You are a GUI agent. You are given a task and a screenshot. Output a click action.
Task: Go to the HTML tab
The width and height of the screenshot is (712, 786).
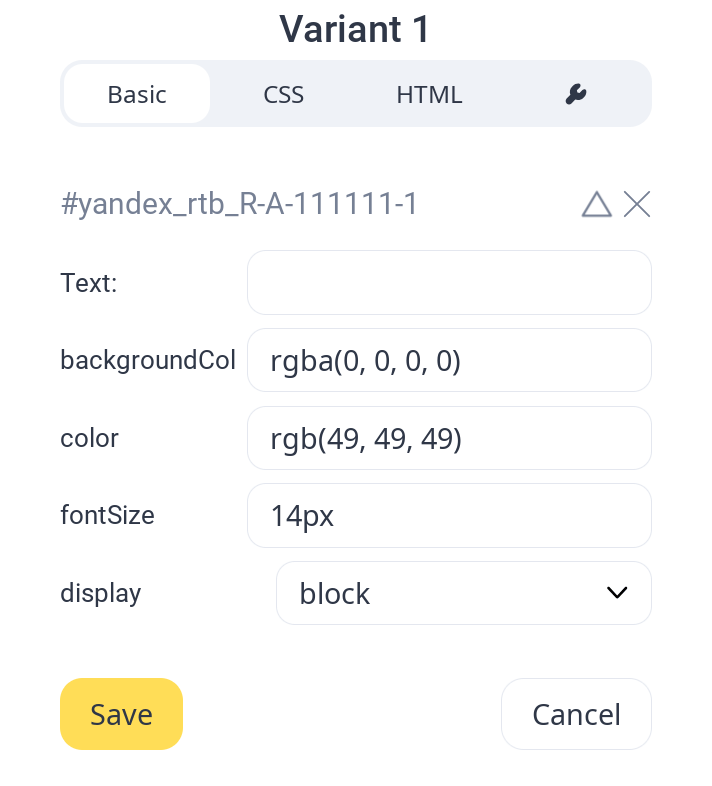tap(429, 95)
